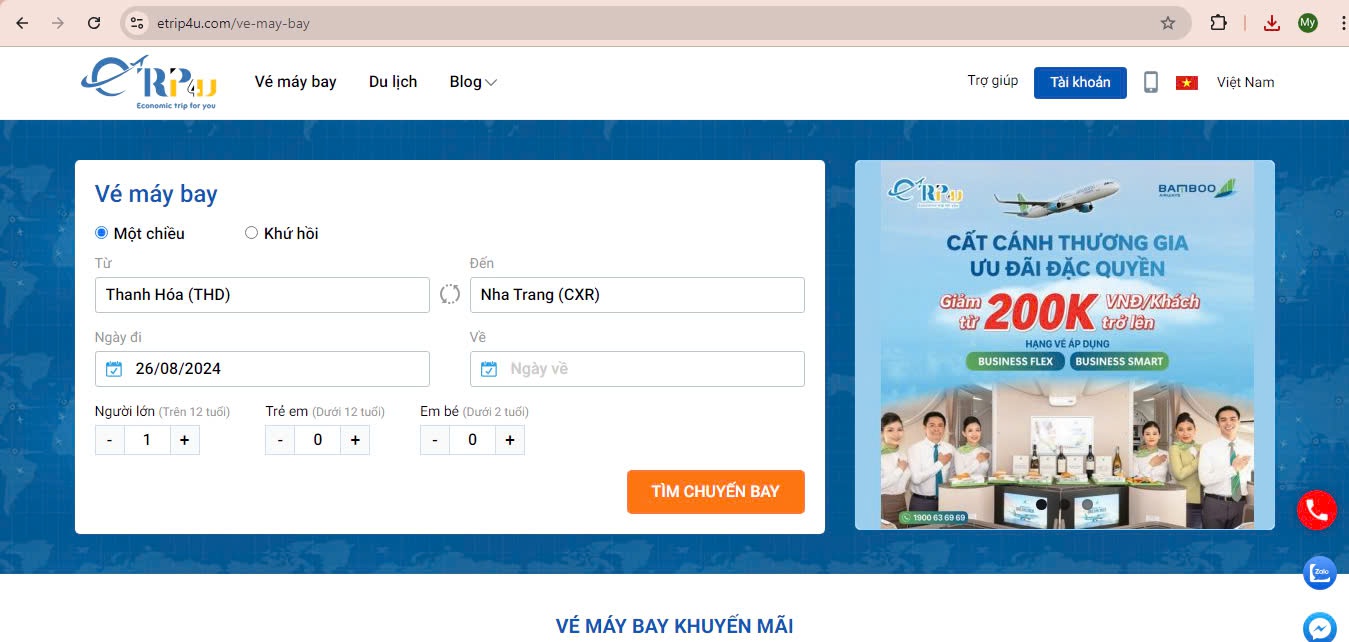Click the Tài khoản account button
The image size is (1349, 642).
[x=1080, y=82]
